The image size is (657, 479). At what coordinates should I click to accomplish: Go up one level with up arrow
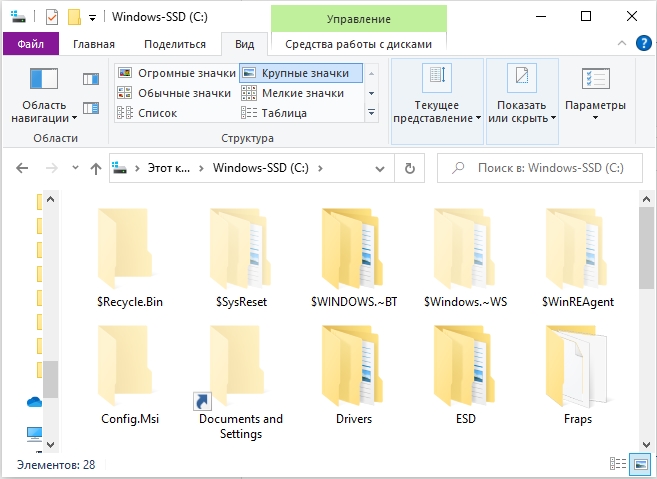pyautogui.click(x=96, y=168)
